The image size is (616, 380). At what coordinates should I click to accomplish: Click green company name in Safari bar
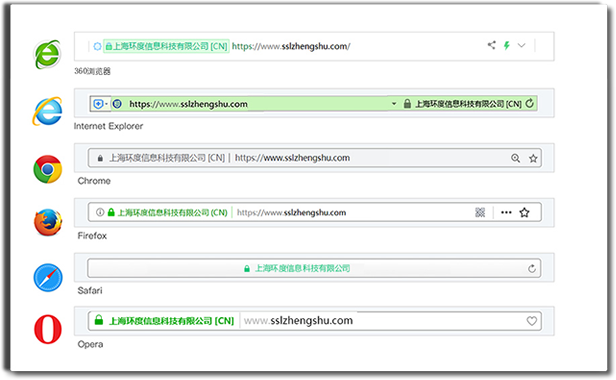pyautogui.click(x=302, y=268)
